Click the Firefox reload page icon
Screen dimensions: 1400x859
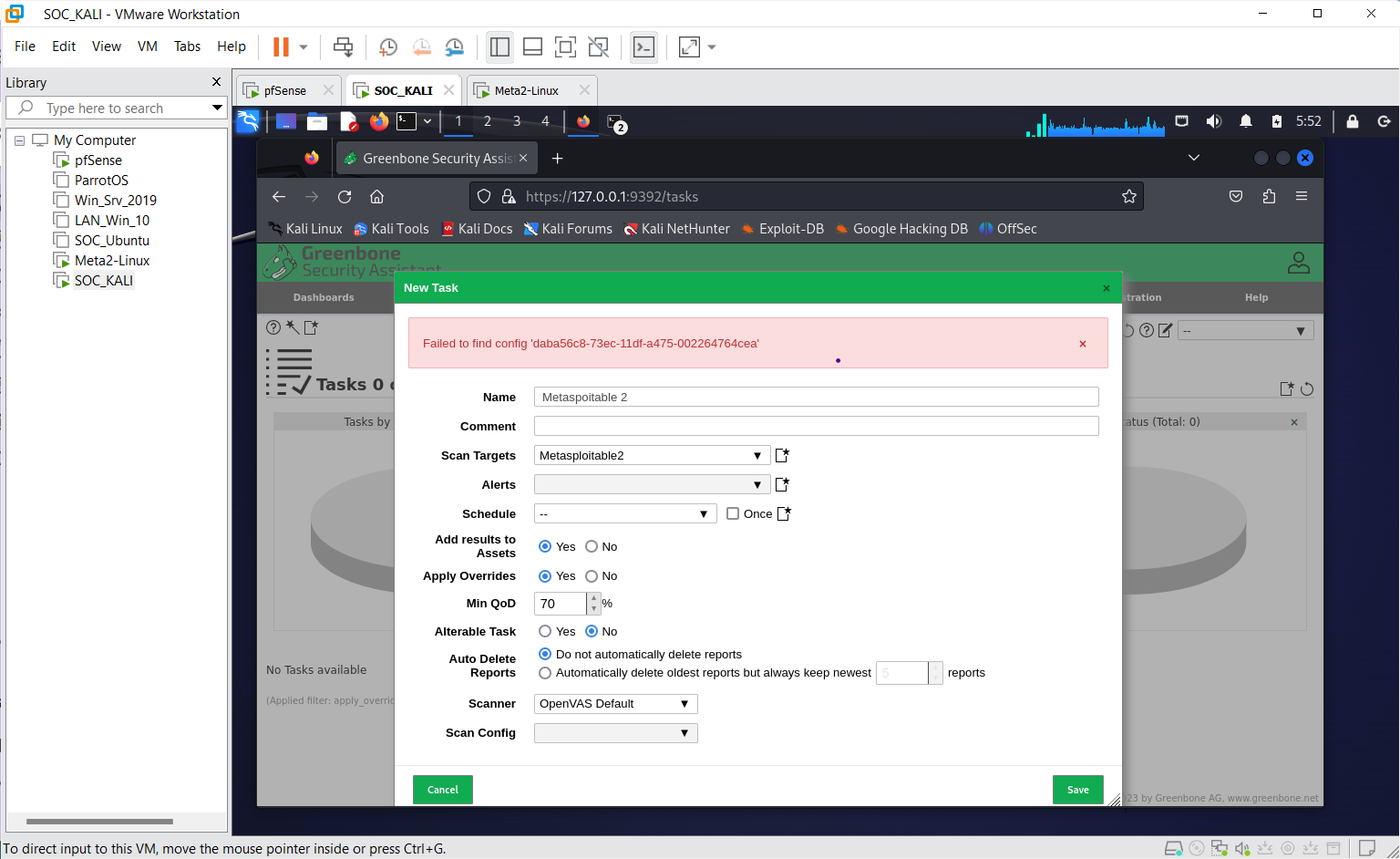point(345,196)
